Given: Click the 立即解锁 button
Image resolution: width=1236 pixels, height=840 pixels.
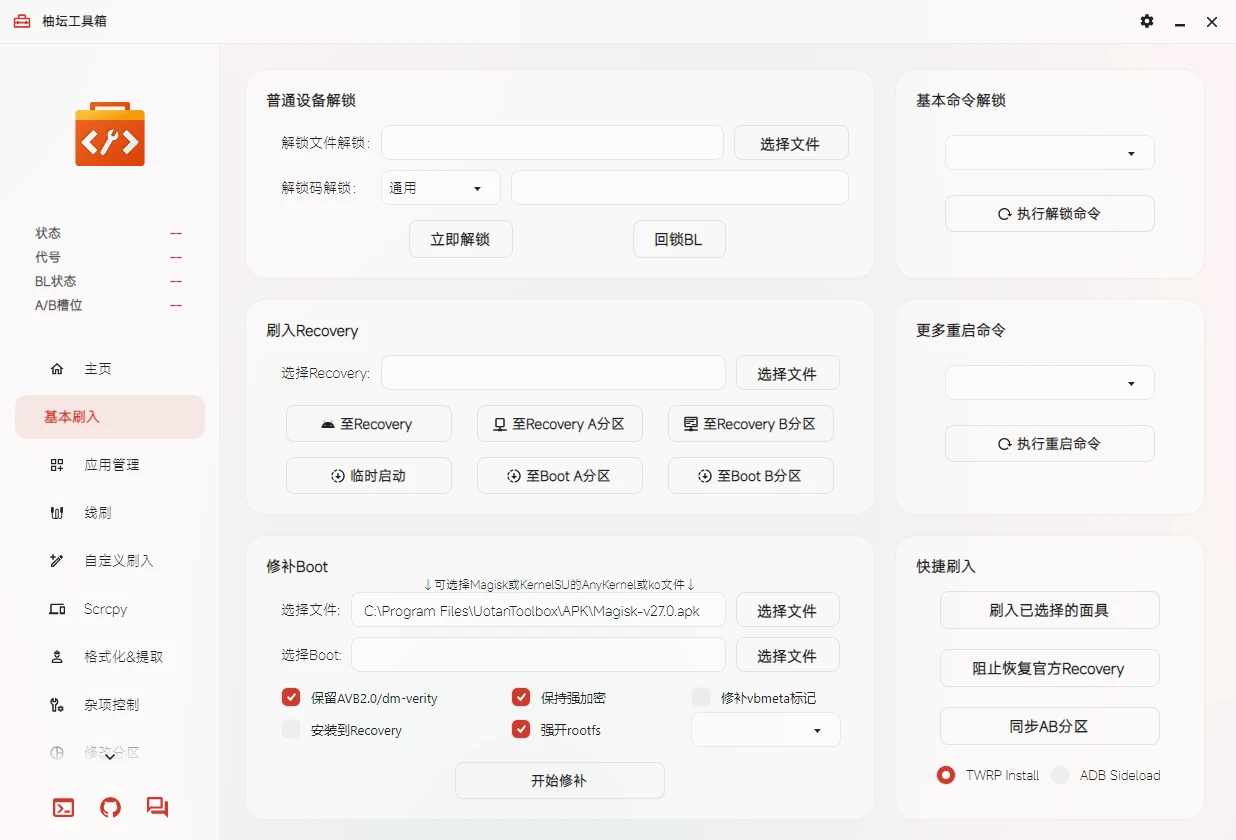Looking at the screenshot, I should (460, 240).
